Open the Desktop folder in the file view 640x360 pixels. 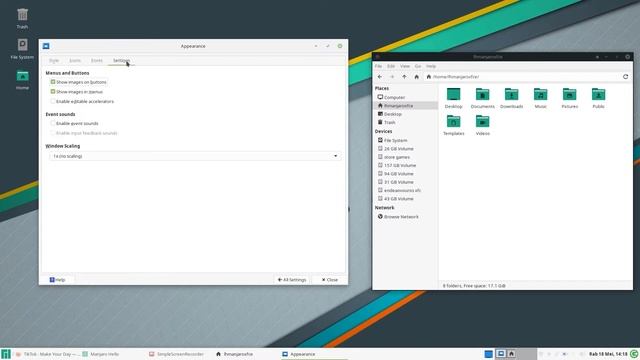453,98
